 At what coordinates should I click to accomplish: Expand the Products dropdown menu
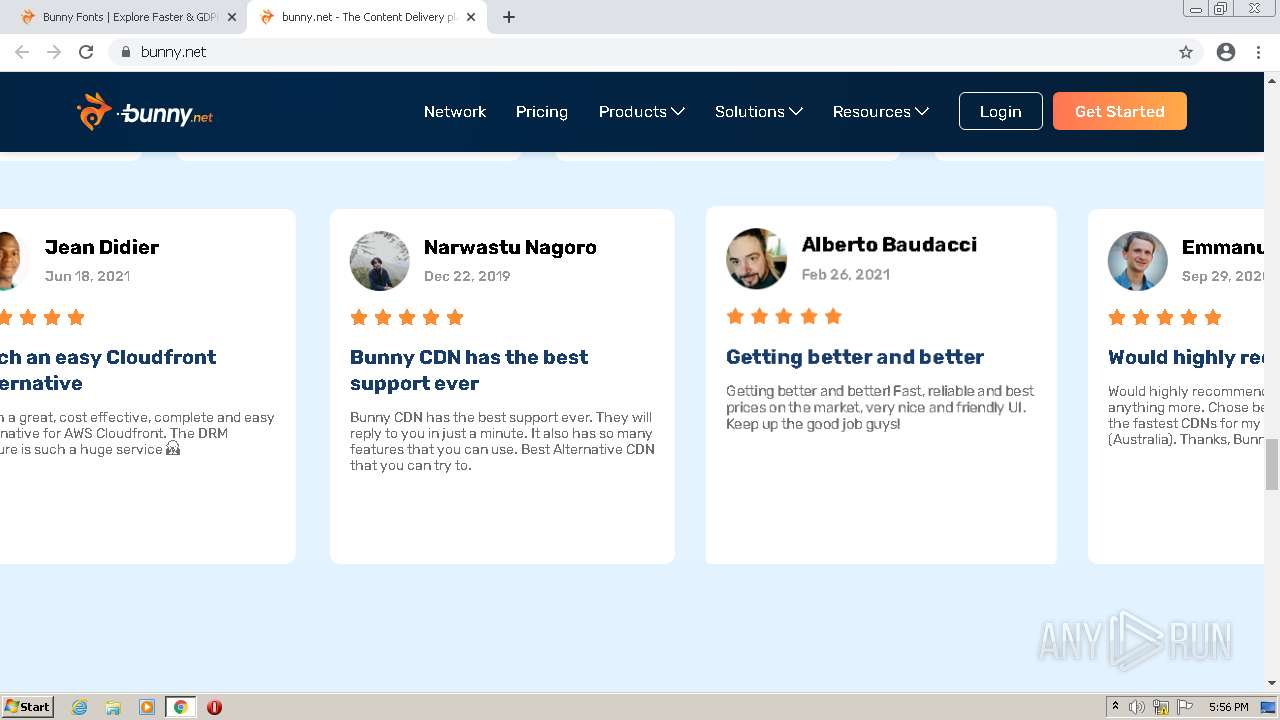[641, 112]
